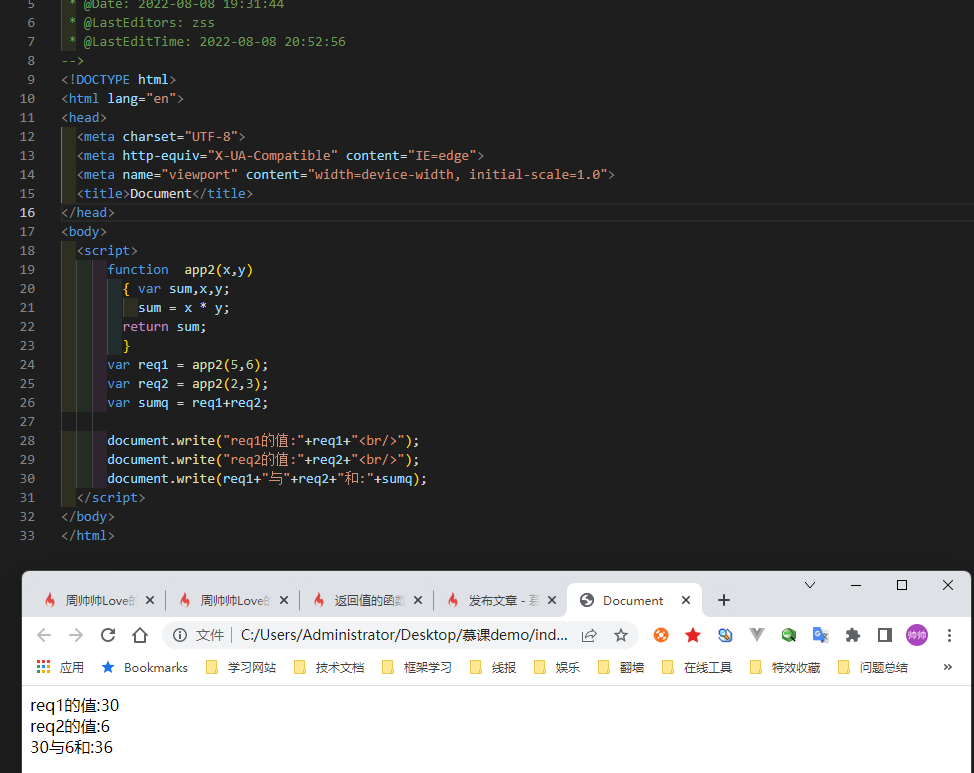Open a new tab with the plus button
The width and height of the screenshot is (974, 773).
[x=724, y=600]
